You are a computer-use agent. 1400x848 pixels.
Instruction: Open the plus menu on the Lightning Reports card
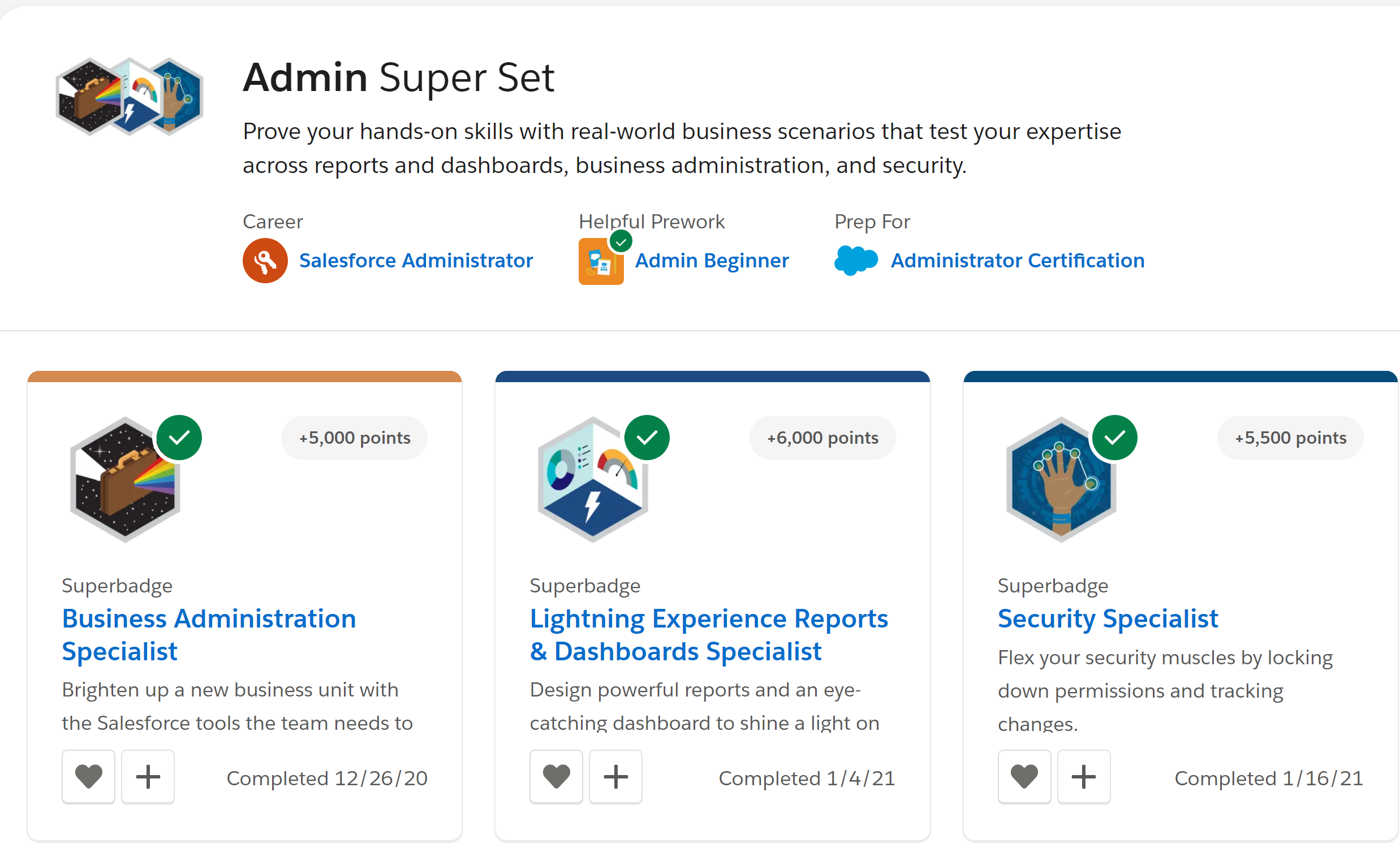click(615, 776)
